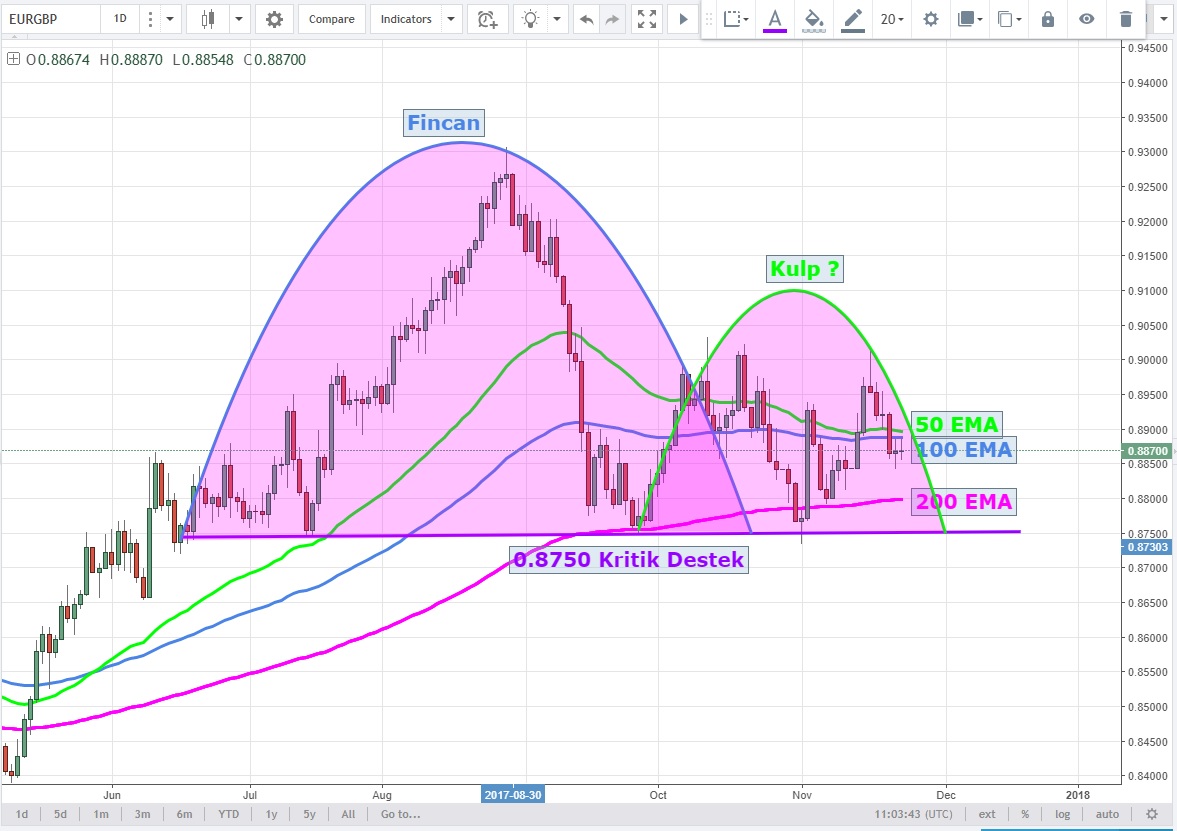This screenshot has height=831, width=1177.
Task: Click the Go to... button
Action: tap(400, 814)
